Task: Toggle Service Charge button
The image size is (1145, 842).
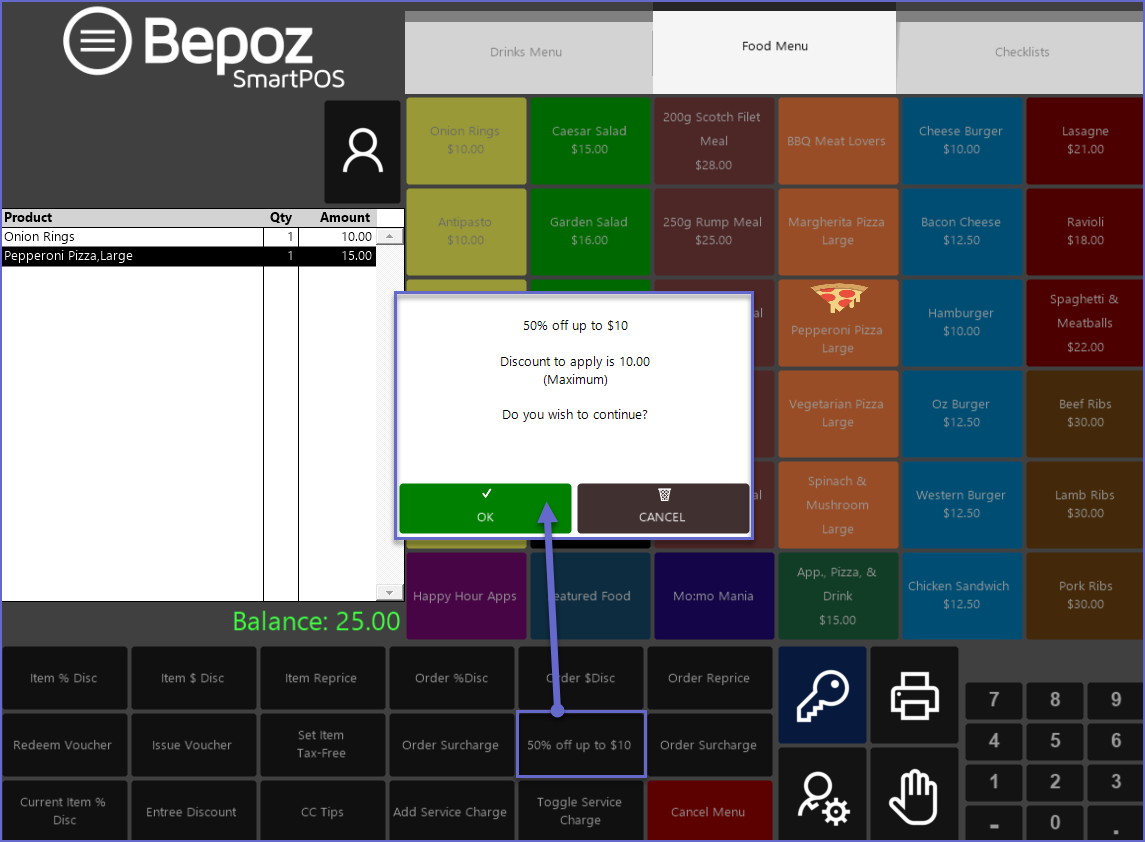Action: point(580,811)
